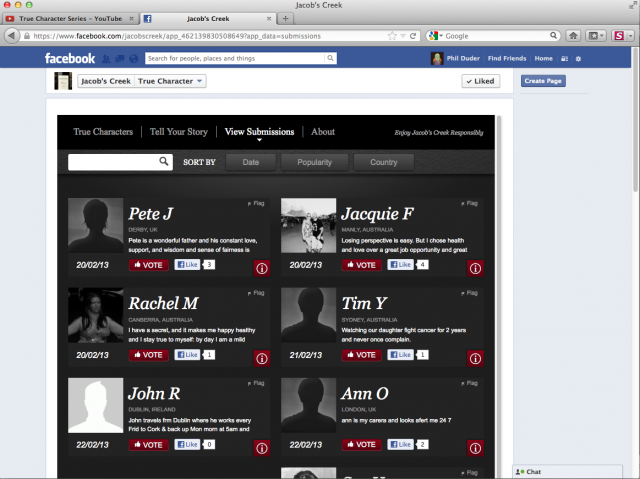Toggle the Liked button for Jacob's Creek
This screenshot has width=640, height=479.
tap(480, 81)
